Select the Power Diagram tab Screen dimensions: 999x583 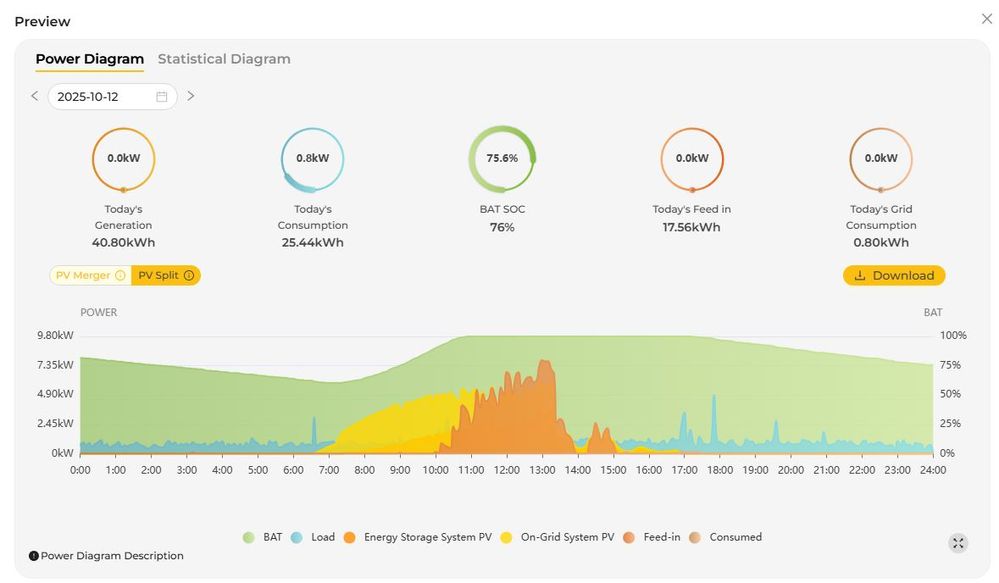[89, 59]
